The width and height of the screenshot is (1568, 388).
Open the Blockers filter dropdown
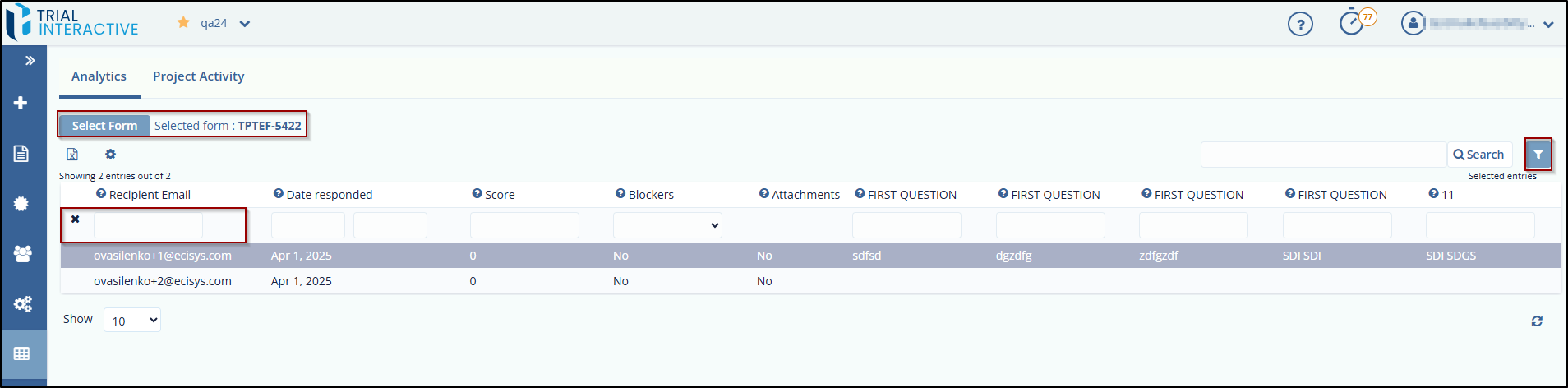tap(667, 225)
